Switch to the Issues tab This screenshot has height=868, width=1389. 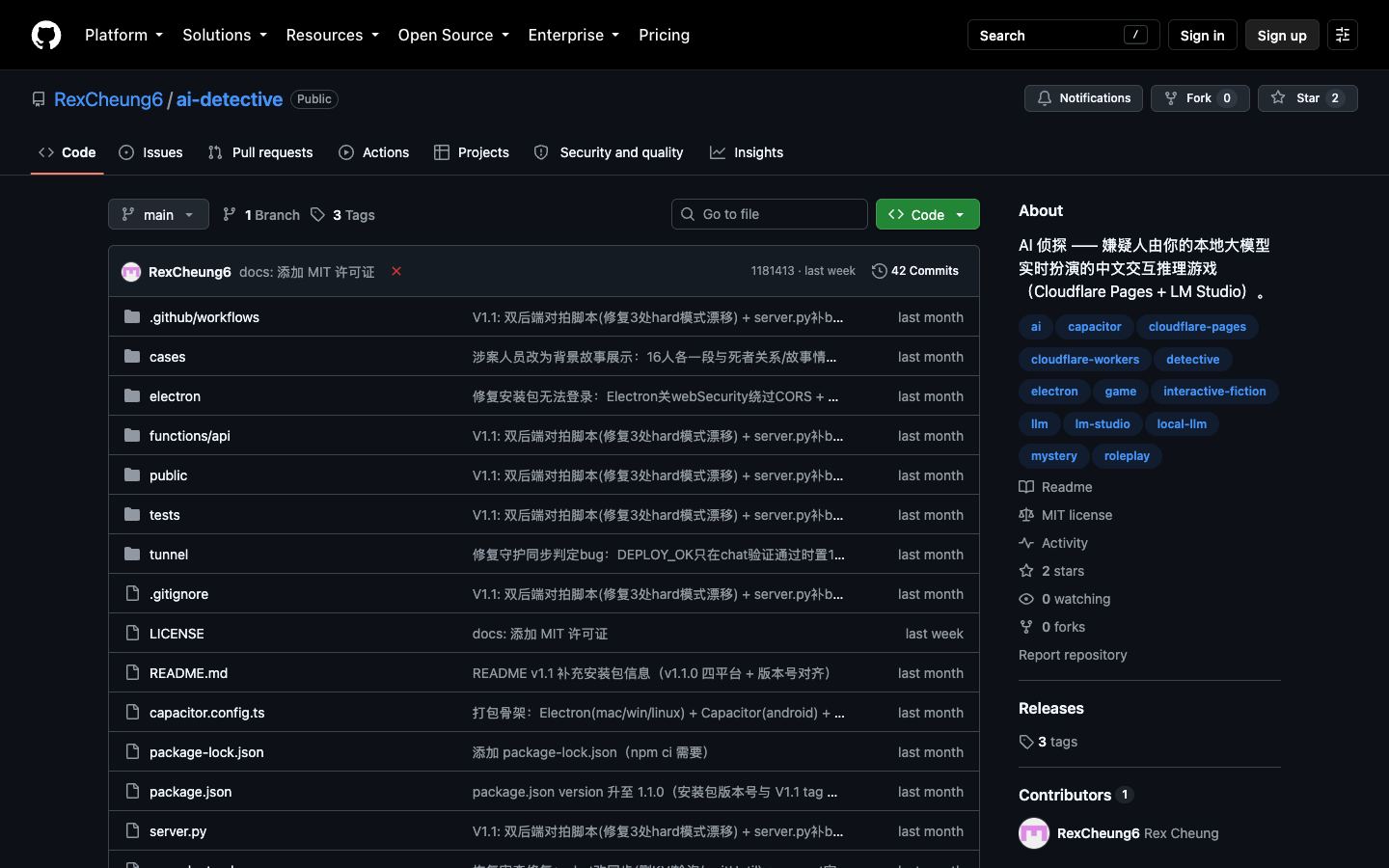tap(150, 152)
